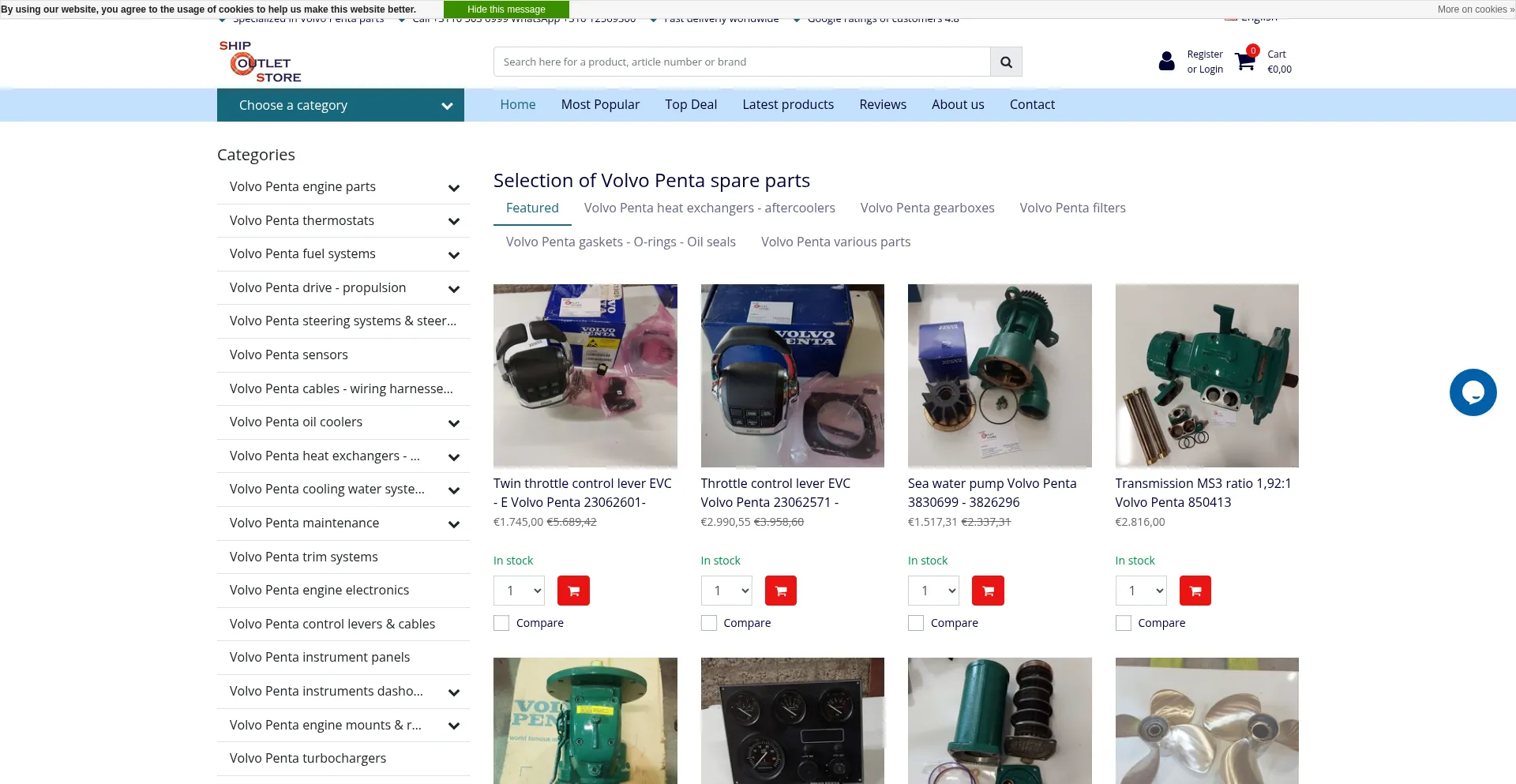Open the shopping cart icon
1516x784 pixels.
[x=1246, y=60]
